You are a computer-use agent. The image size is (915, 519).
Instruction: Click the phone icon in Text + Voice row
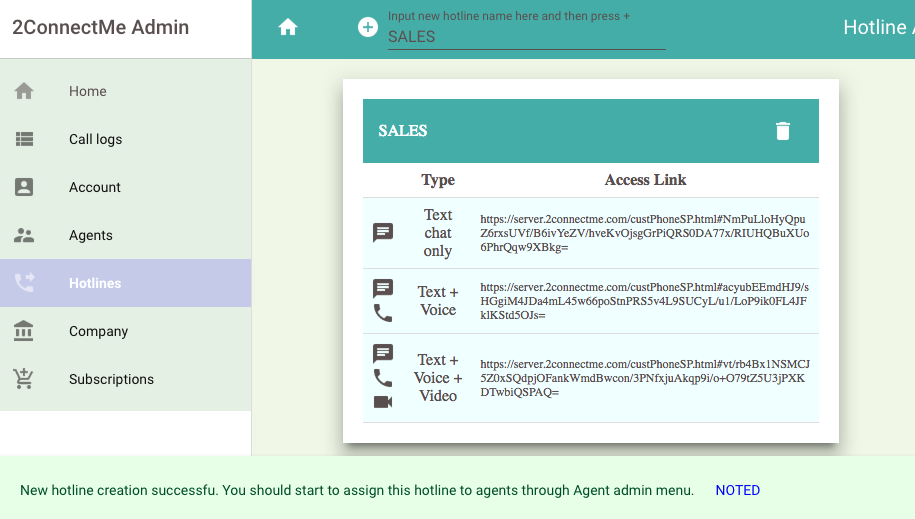(383, 313)
